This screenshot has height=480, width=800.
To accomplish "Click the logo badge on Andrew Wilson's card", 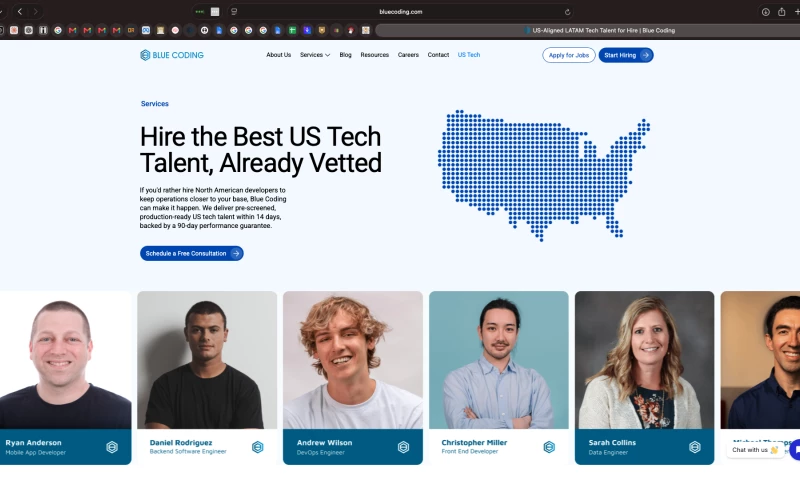I will [403, 447].
